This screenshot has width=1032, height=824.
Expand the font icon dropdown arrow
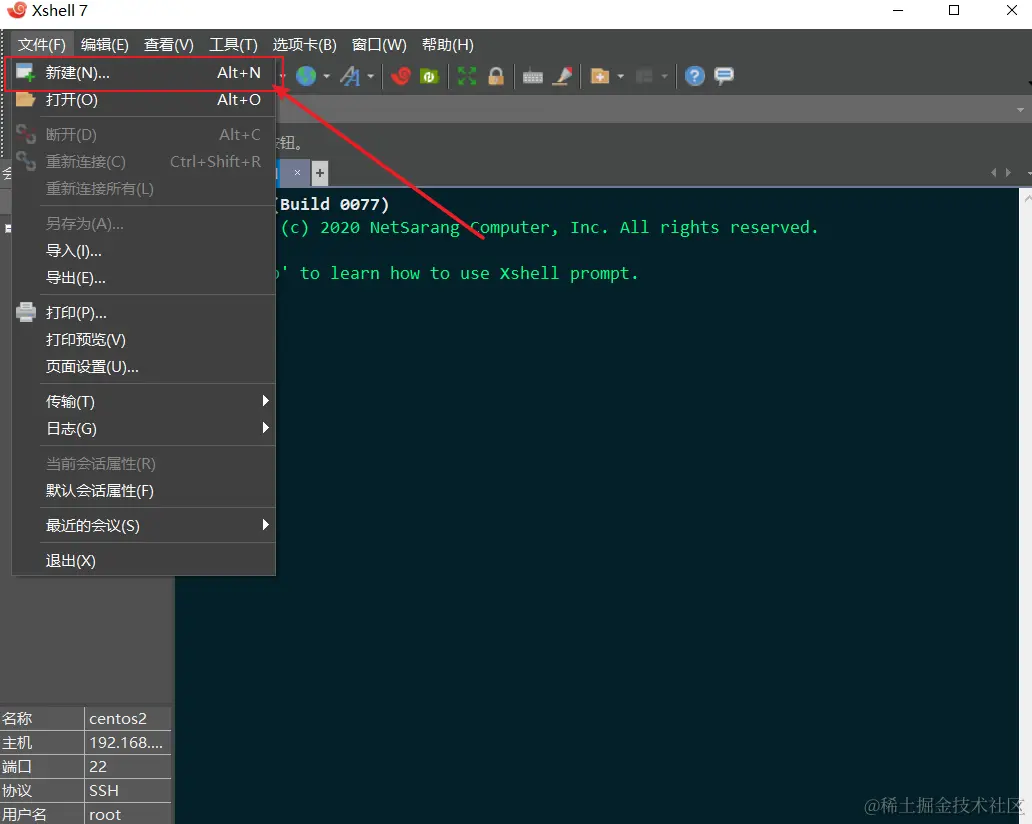click(x=371, y=76)
